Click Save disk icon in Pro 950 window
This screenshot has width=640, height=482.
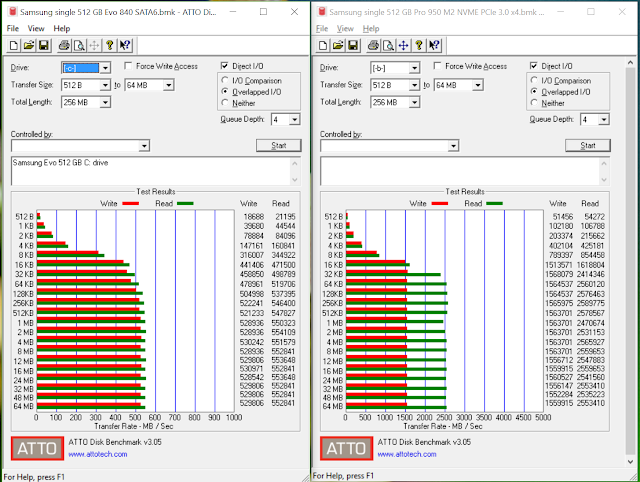353,45
